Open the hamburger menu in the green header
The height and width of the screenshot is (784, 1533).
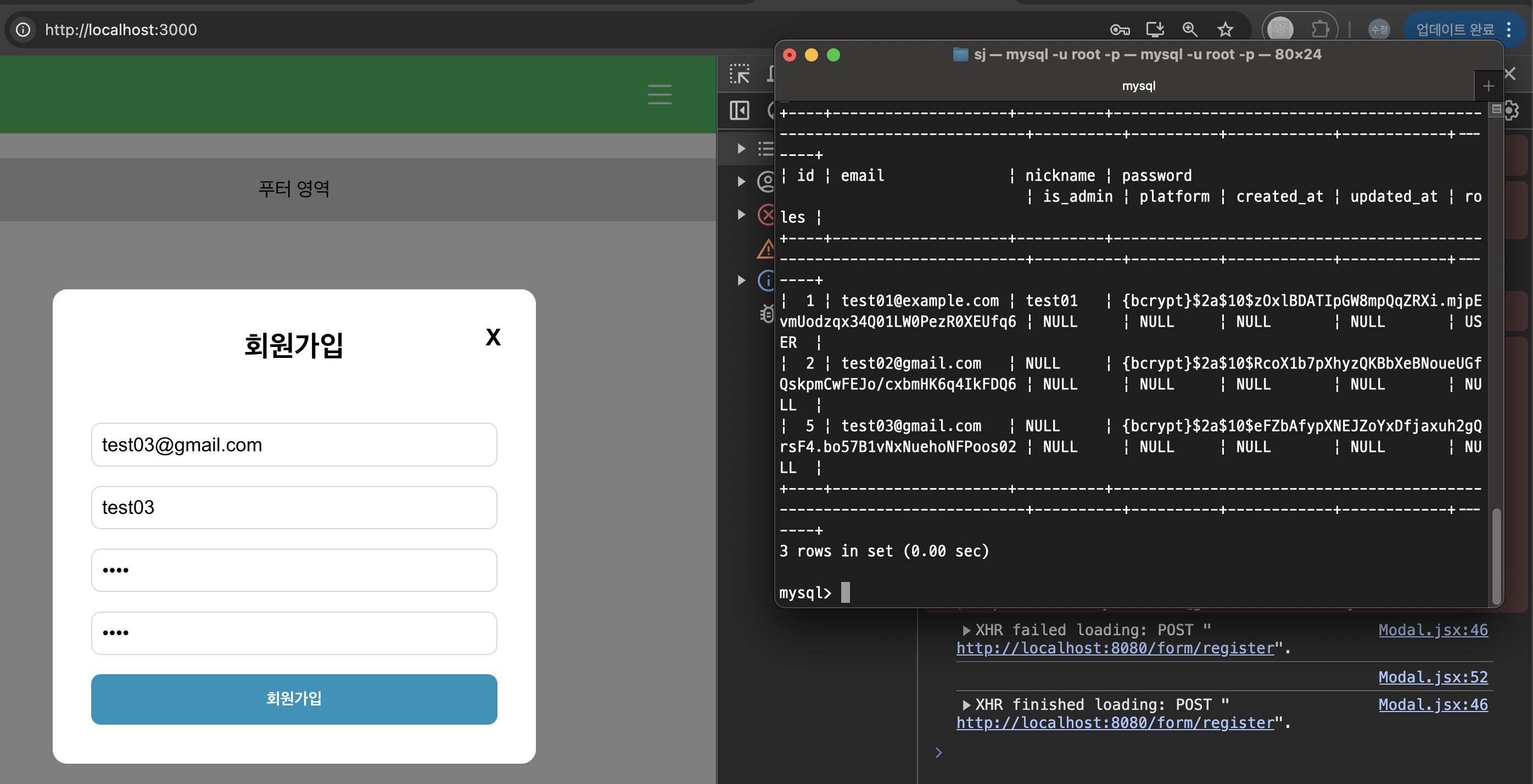[x=659, y=94]
